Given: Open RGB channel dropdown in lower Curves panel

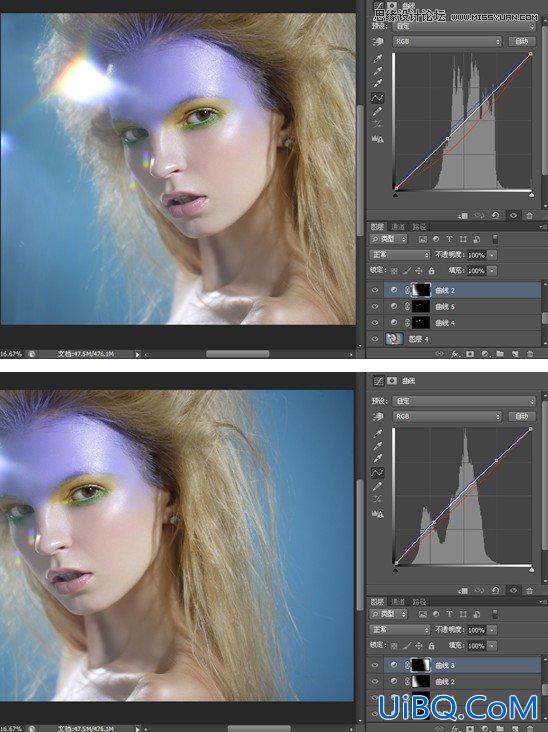Looking at the screenshot, I should (447, 416).
